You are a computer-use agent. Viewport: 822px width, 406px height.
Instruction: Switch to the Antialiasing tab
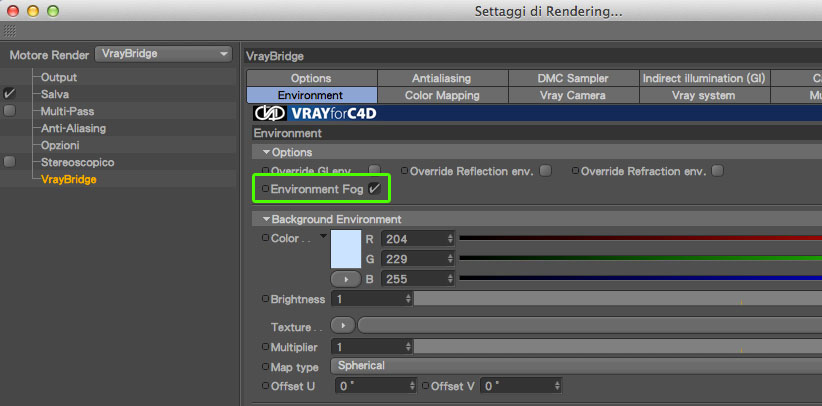[x=442, y=78]
